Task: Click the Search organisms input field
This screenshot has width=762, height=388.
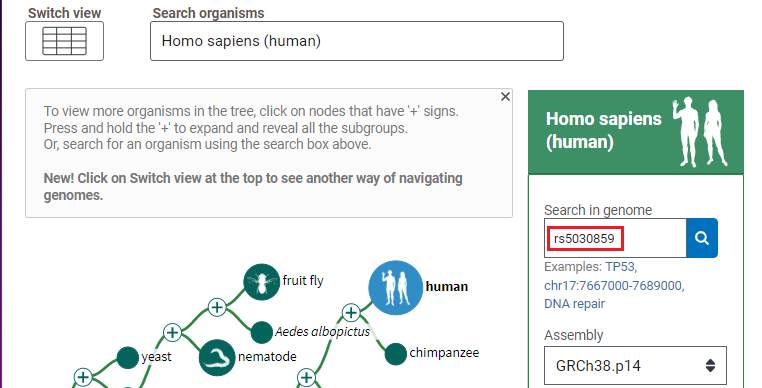Action: [357, 41]
